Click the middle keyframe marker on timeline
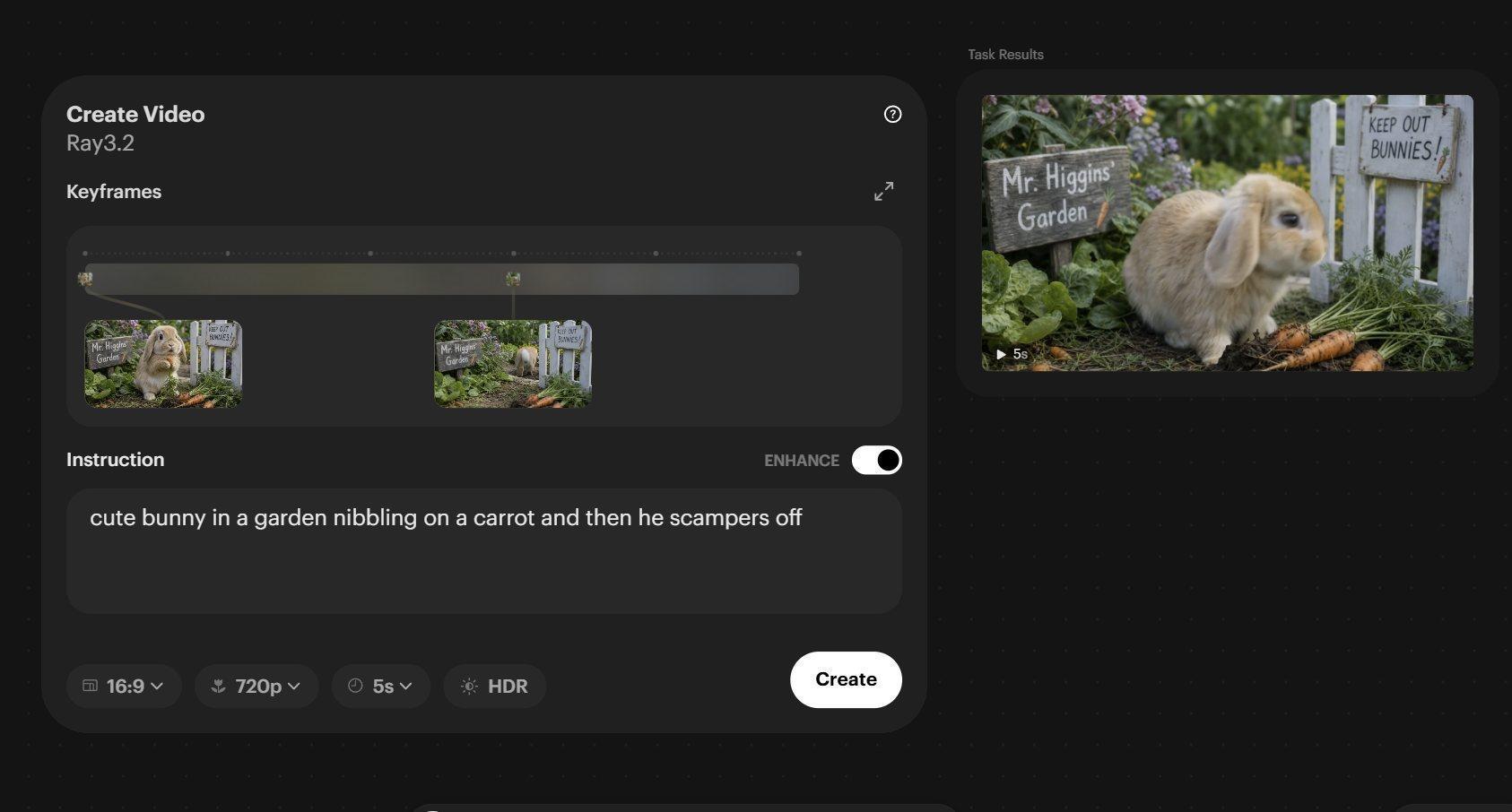This screenshot has height=812, width=1512. 513,279
